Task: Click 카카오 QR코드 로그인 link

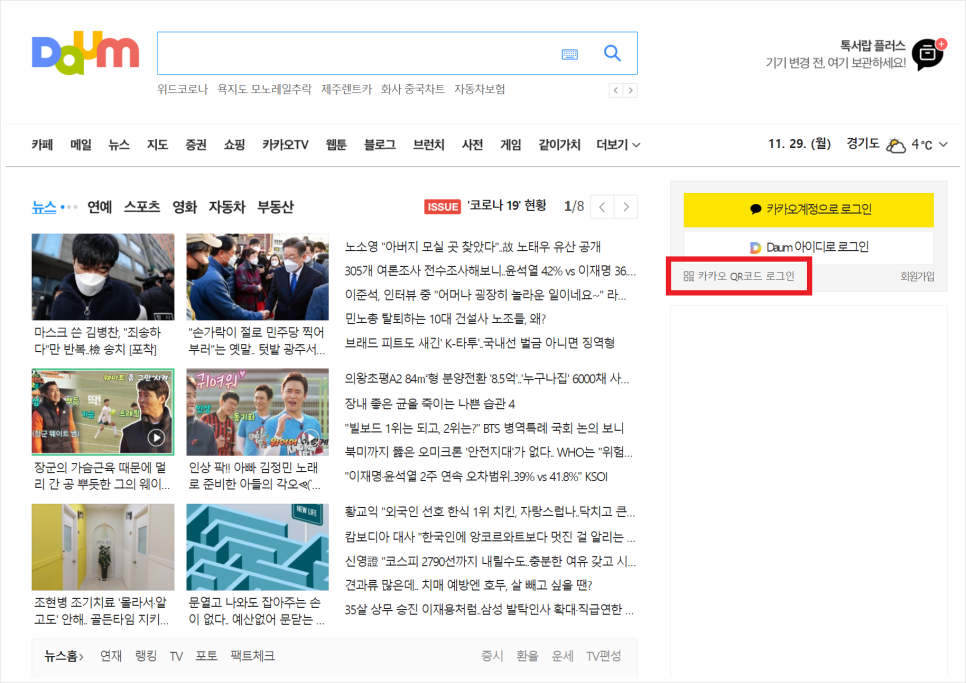Action: point(739,276)
